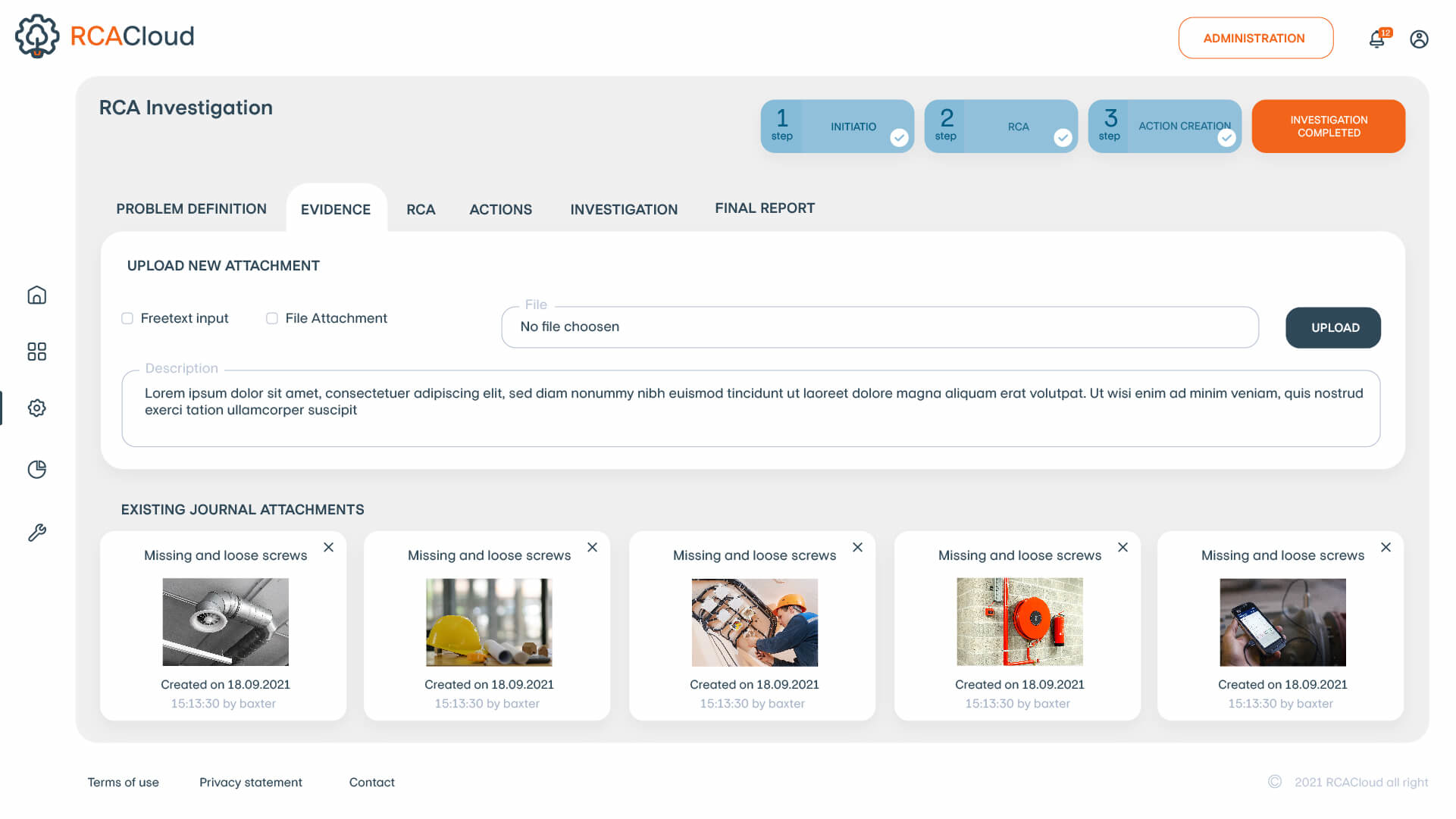Click the RCA Investigation heading
Image resolution: width=1456 pixels, height=819 pixels.
point(186,108)
